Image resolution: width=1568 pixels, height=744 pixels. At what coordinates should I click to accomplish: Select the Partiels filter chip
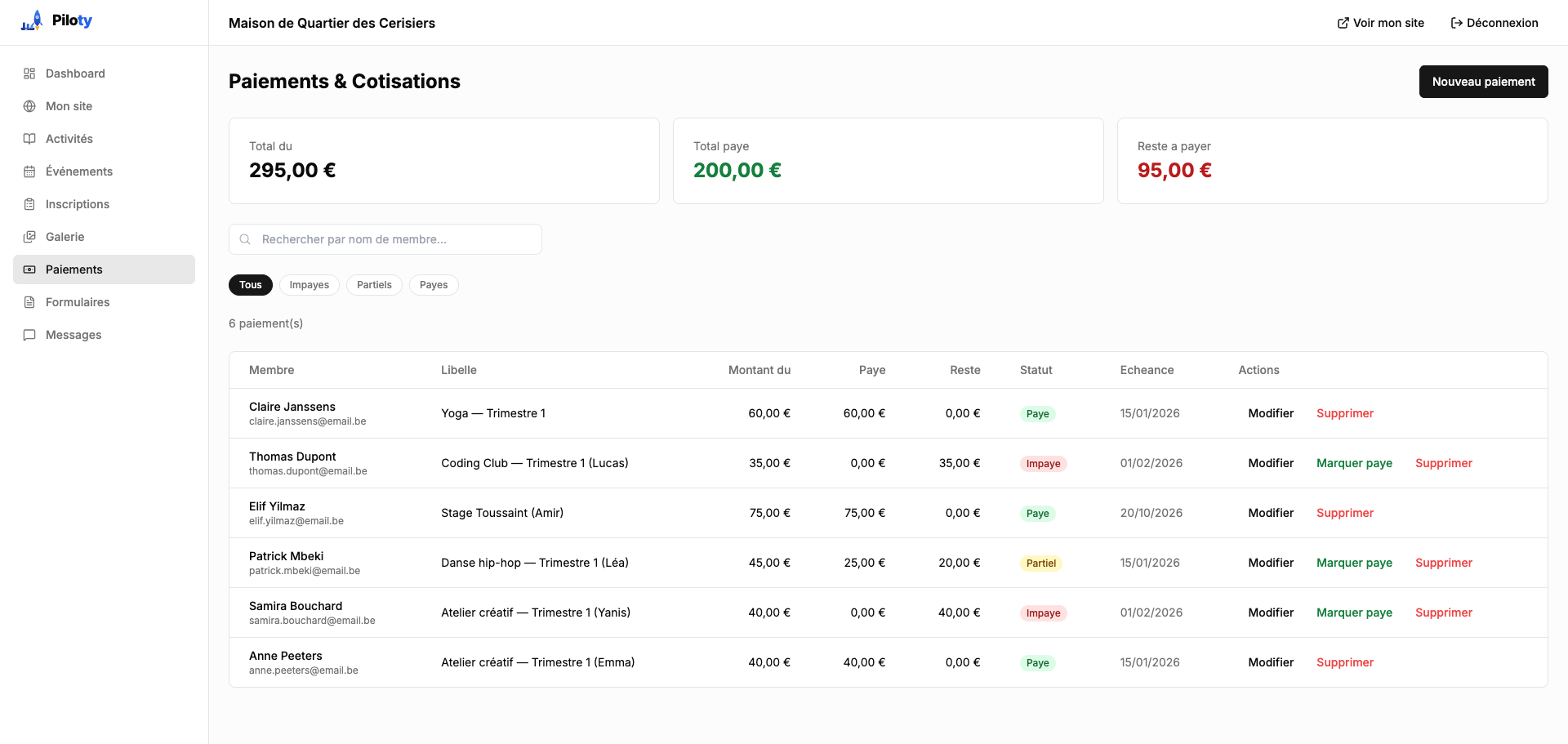coord(374,285)
